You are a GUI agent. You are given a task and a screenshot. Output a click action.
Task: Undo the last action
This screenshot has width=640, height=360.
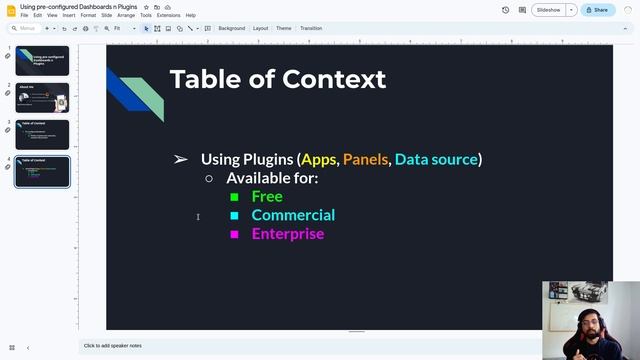pyautogui.click(x=64, y=29)
